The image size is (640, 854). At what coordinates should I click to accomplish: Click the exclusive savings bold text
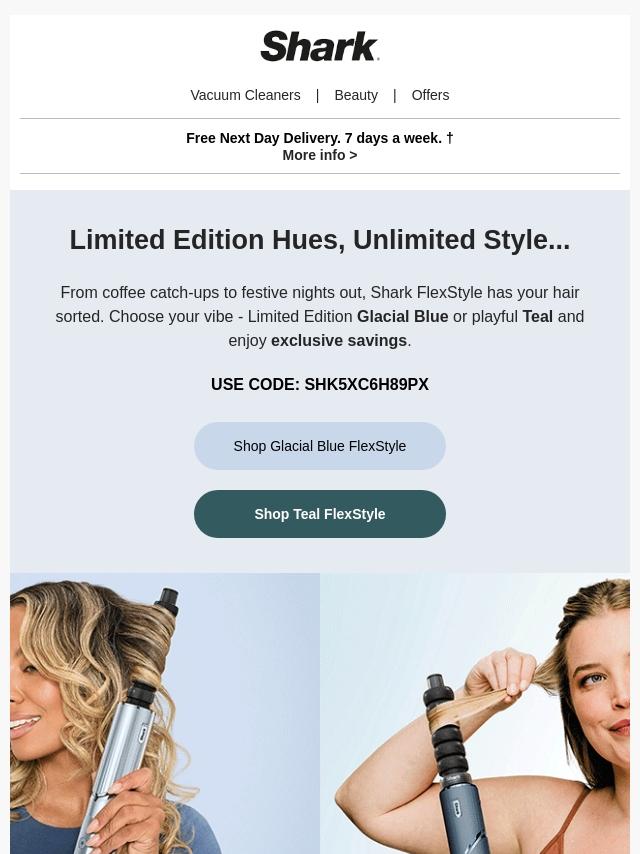pos(339,341)
